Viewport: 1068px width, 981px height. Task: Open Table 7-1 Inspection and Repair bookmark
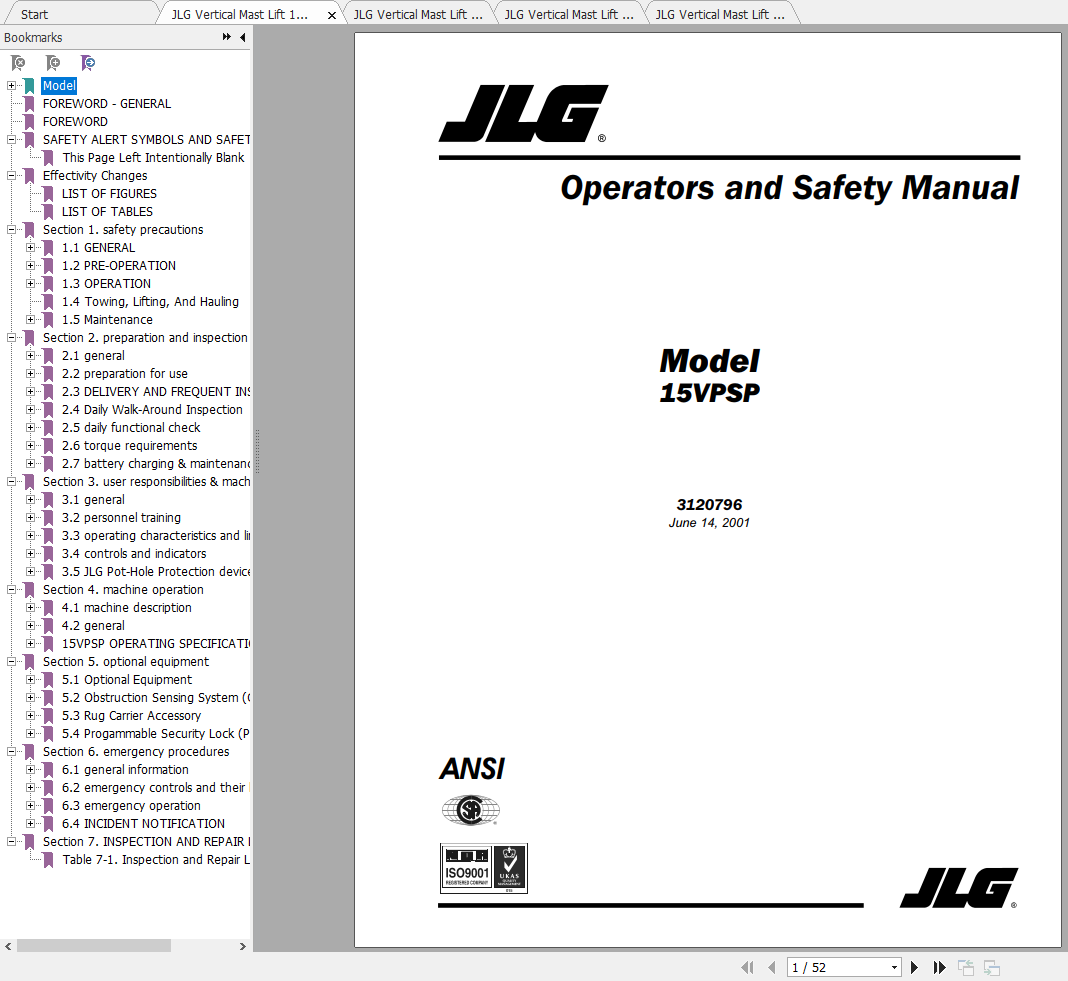click(156, 860)
